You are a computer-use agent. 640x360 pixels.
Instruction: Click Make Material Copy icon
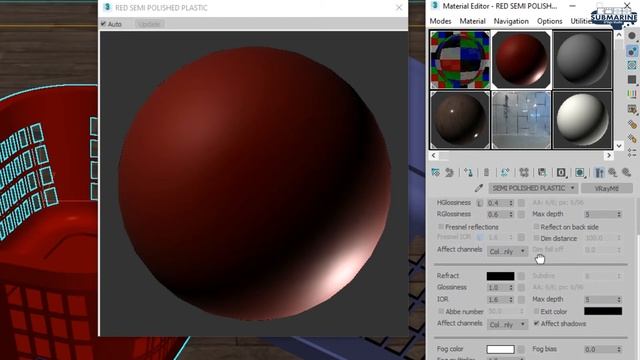click(505, 173)
